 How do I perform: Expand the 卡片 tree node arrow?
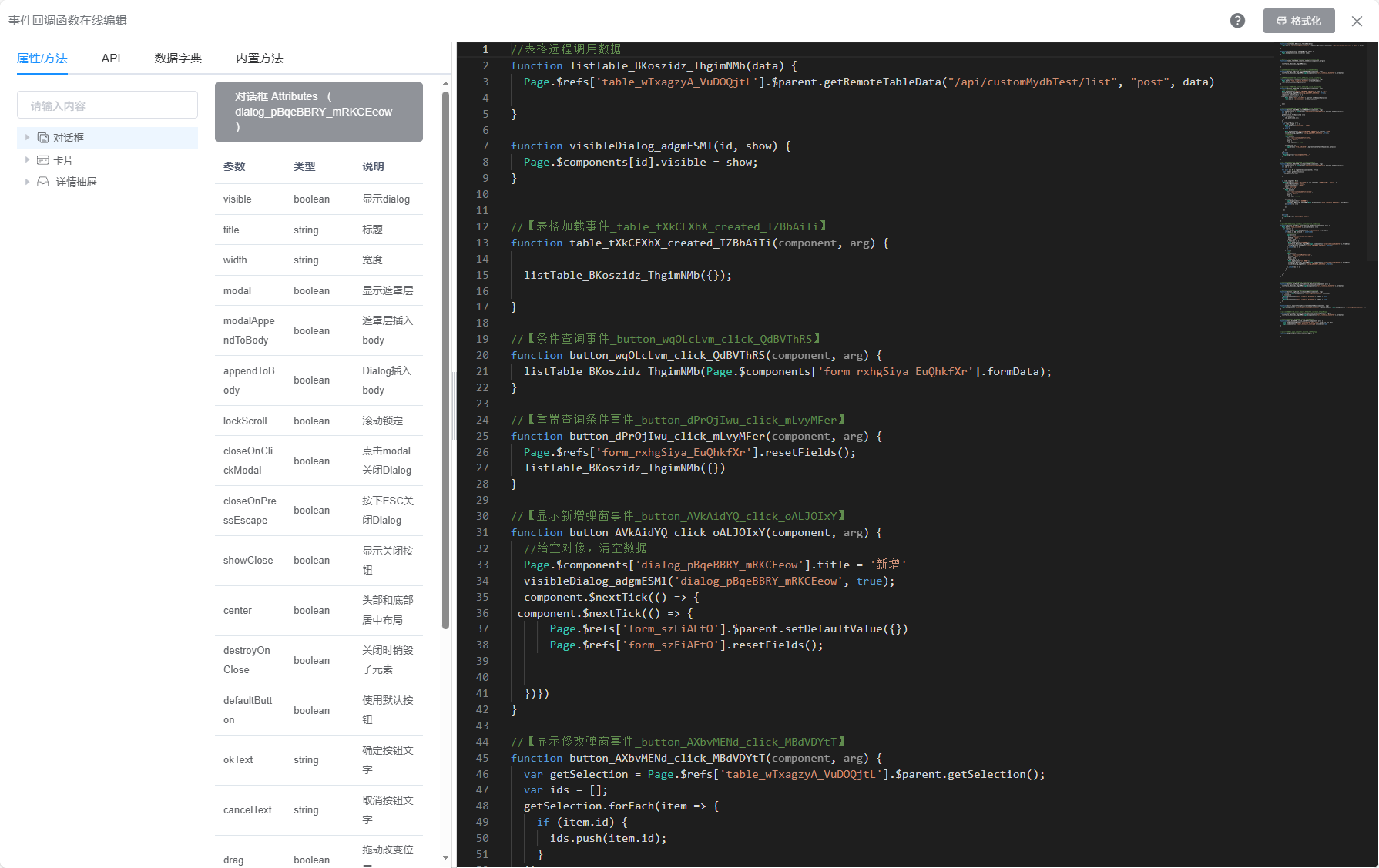click(x=28, y=160)
